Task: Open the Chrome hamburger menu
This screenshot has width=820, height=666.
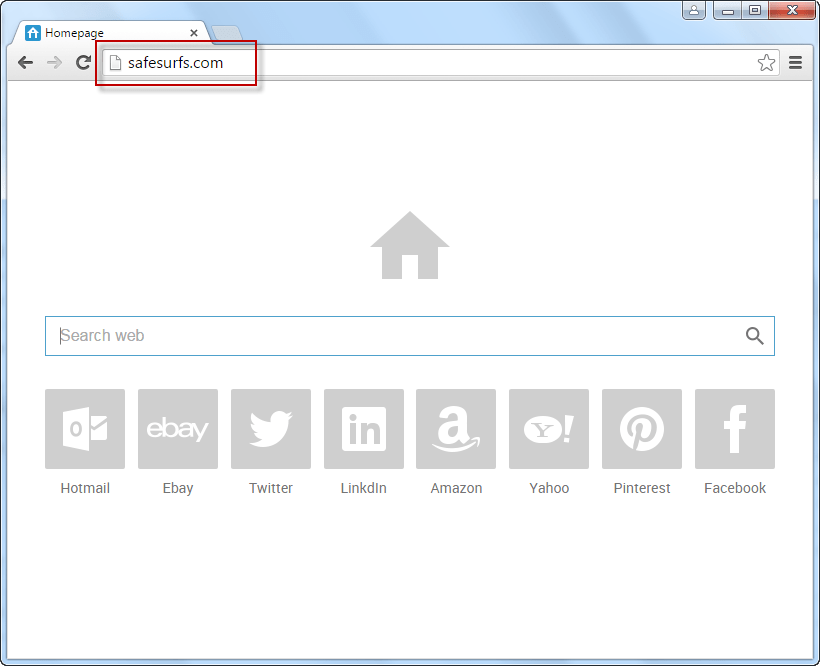Action: click(795, 63)
